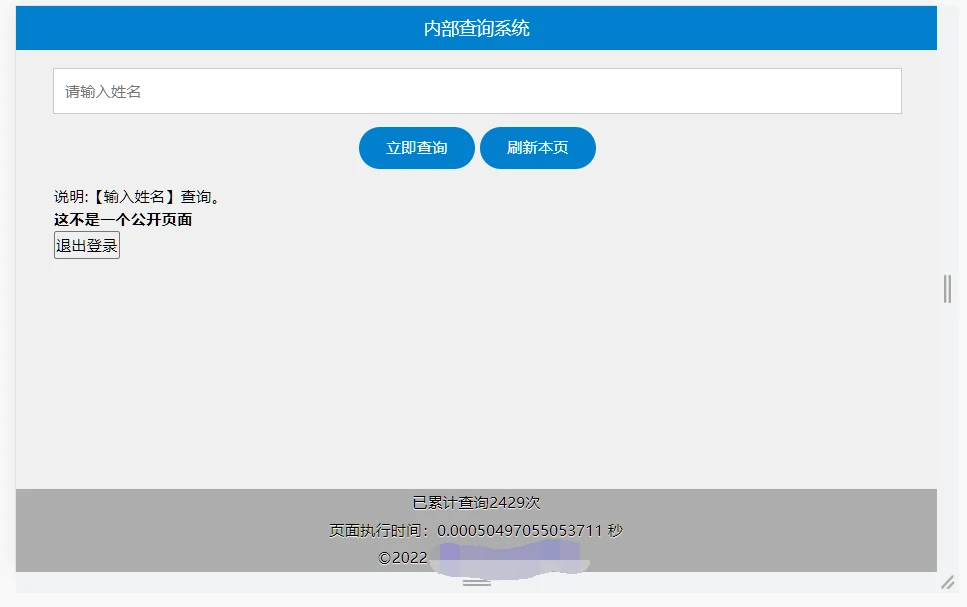The image size is (967, 607).
Task: Click the diagonal resize grip in bottom-right corner
Action: tap(947, 582)
